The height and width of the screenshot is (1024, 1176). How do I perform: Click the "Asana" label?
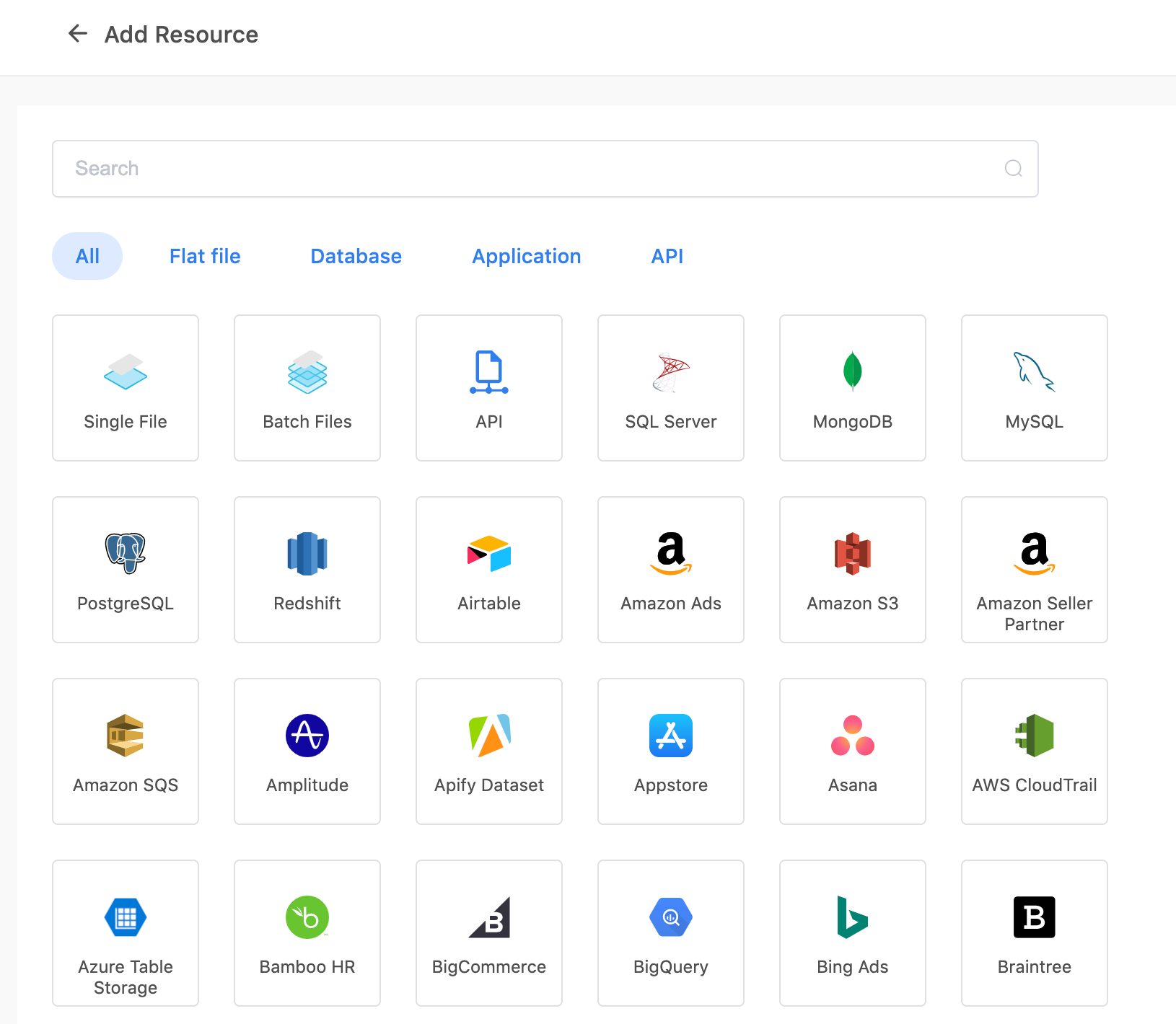[853, 785]
